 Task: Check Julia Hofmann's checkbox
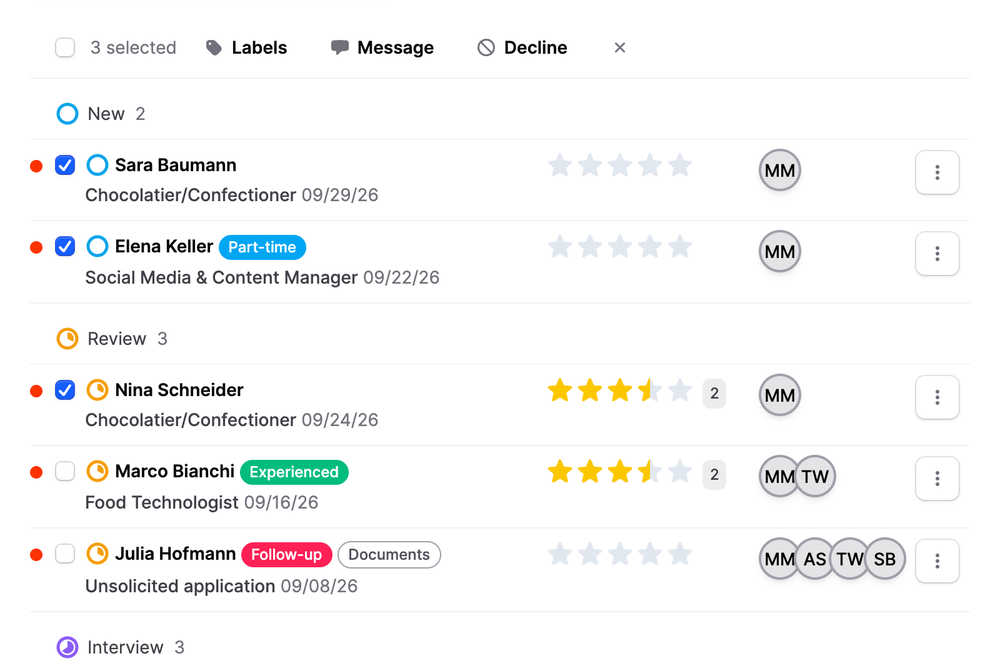click(65, 554)
